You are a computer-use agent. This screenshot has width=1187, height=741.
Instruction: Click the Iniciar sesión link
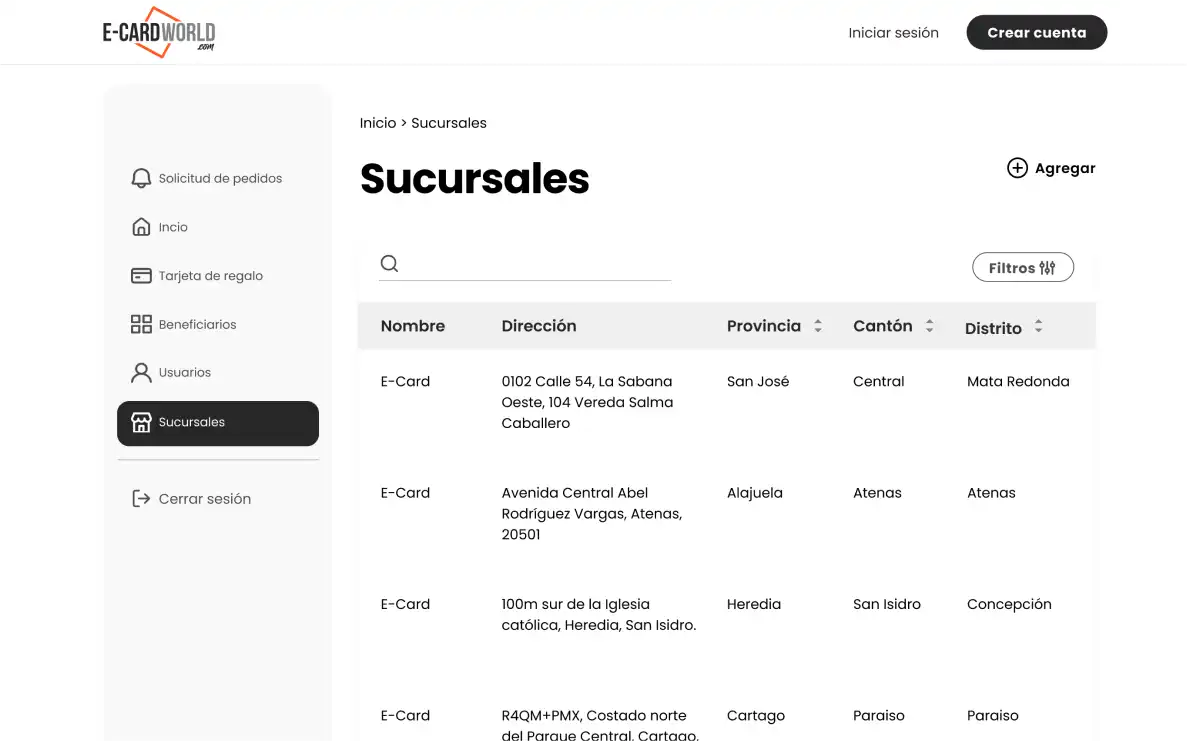(x=893, y=32)
